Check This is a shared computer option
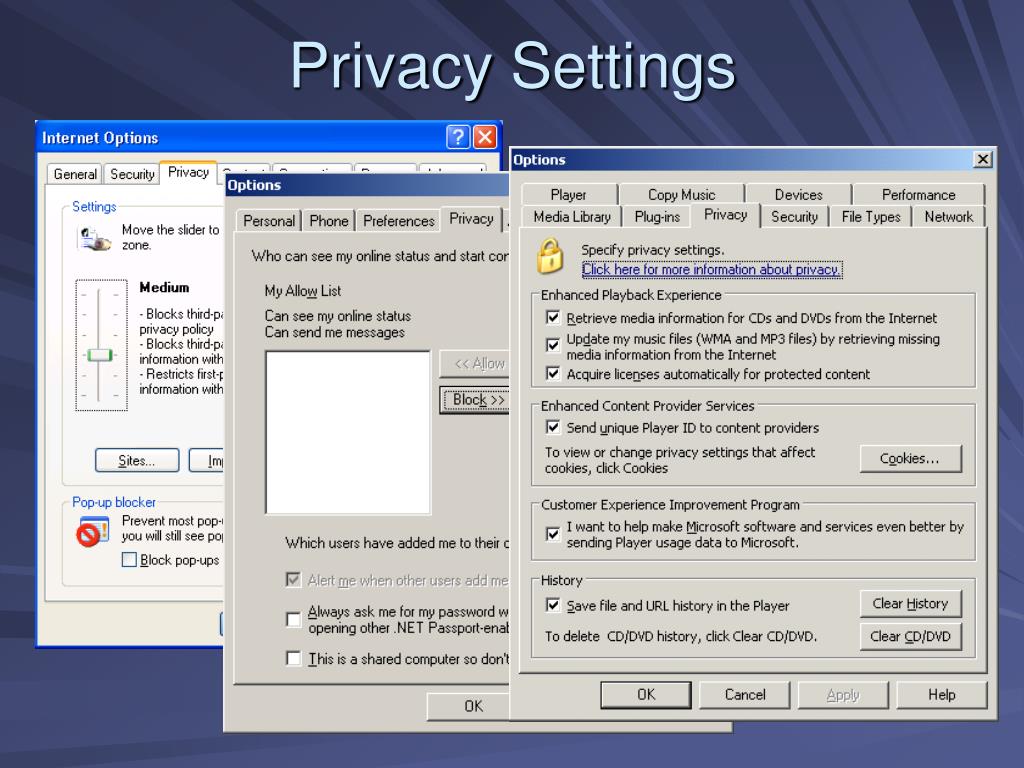The width and height of the screenshot is (1024, 768). (x=293, y=658)
